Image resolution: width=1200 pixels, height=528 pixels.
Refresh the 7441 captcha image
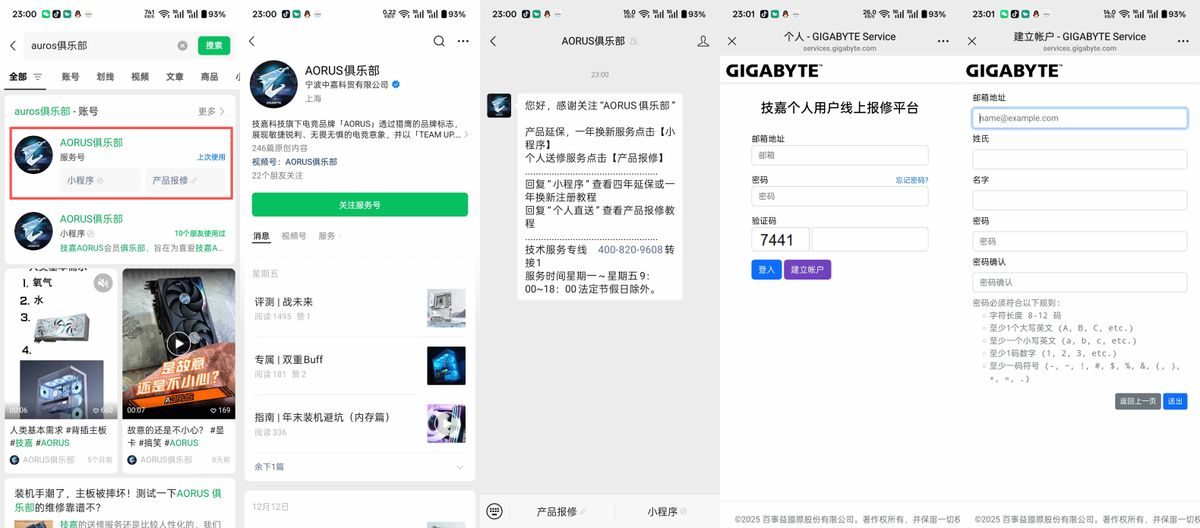point(779,239)
